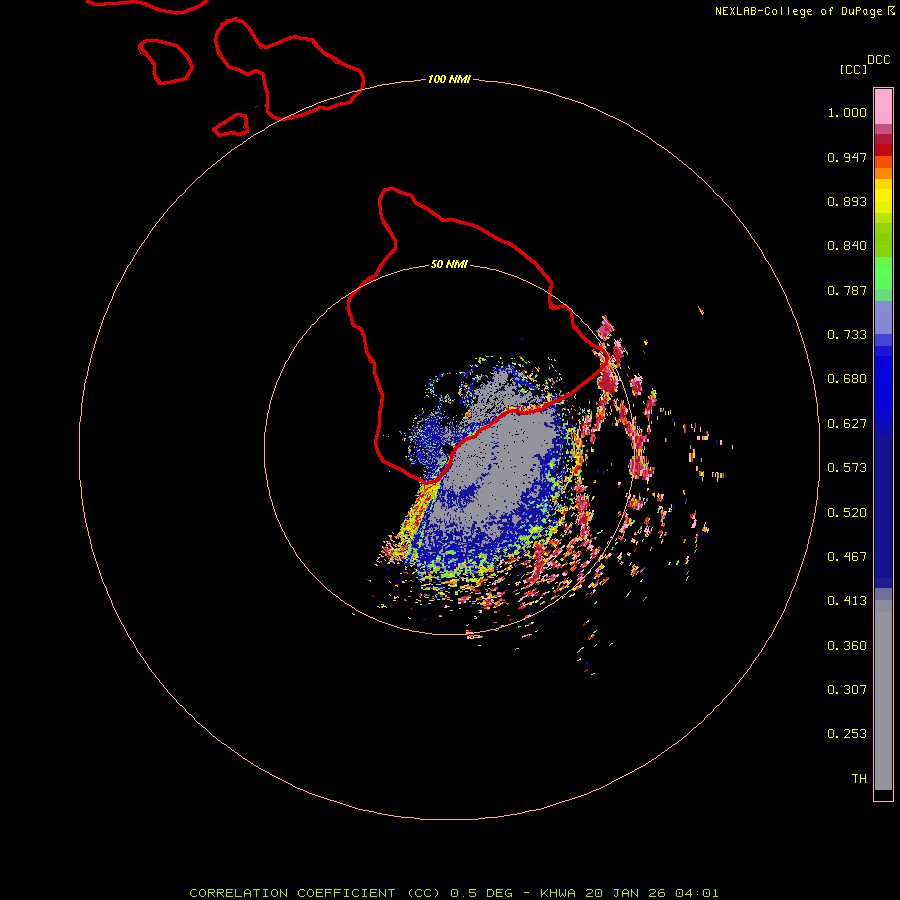The height and width of the screenshot is (900, 900).
Task: Click the 0.947 color scale value
Action: (x=847, y=157)
